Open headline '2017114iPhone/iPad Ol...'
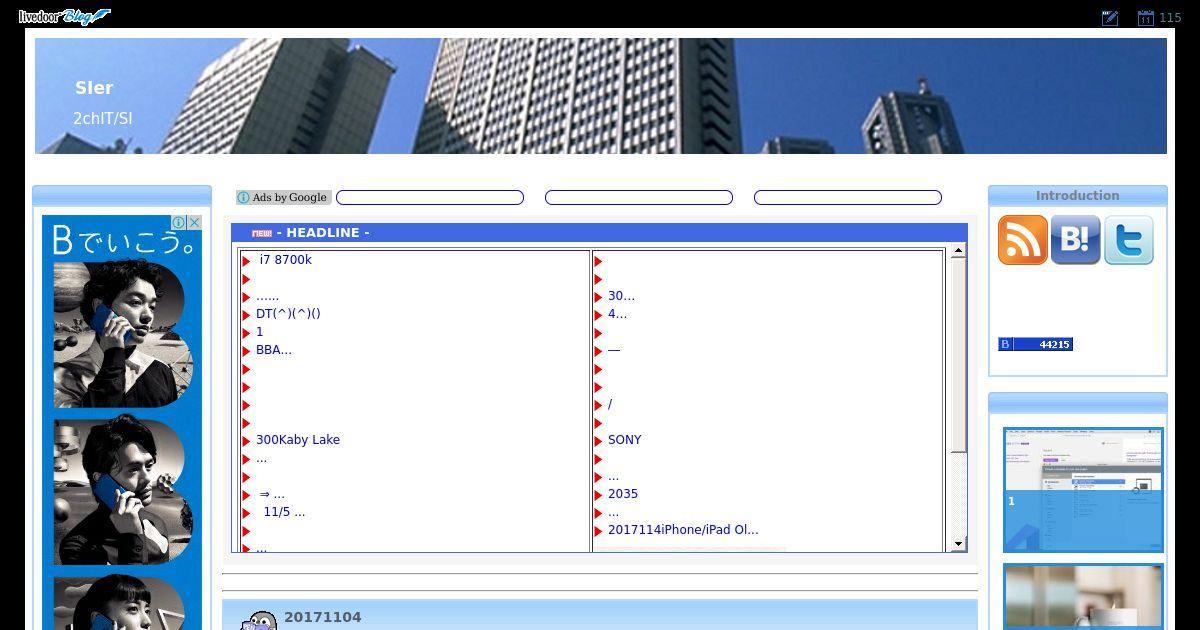 pyautogui.click(x=683, y=530)
